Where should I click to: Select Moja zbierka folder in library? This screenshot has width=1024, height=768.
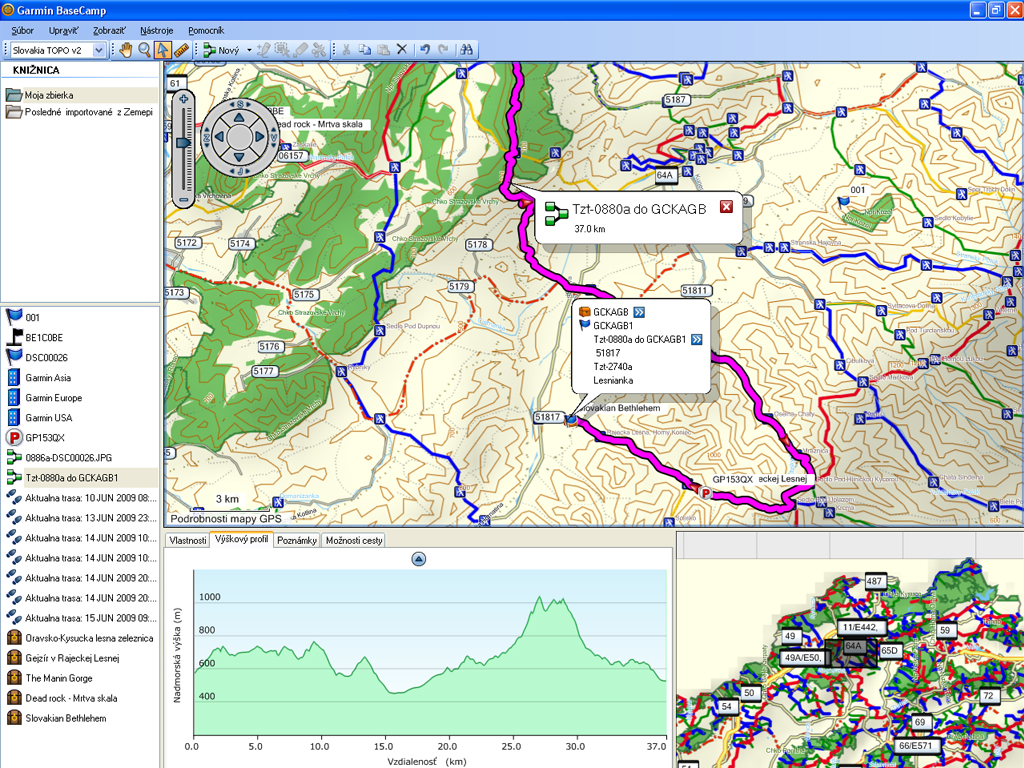point(49,95)
